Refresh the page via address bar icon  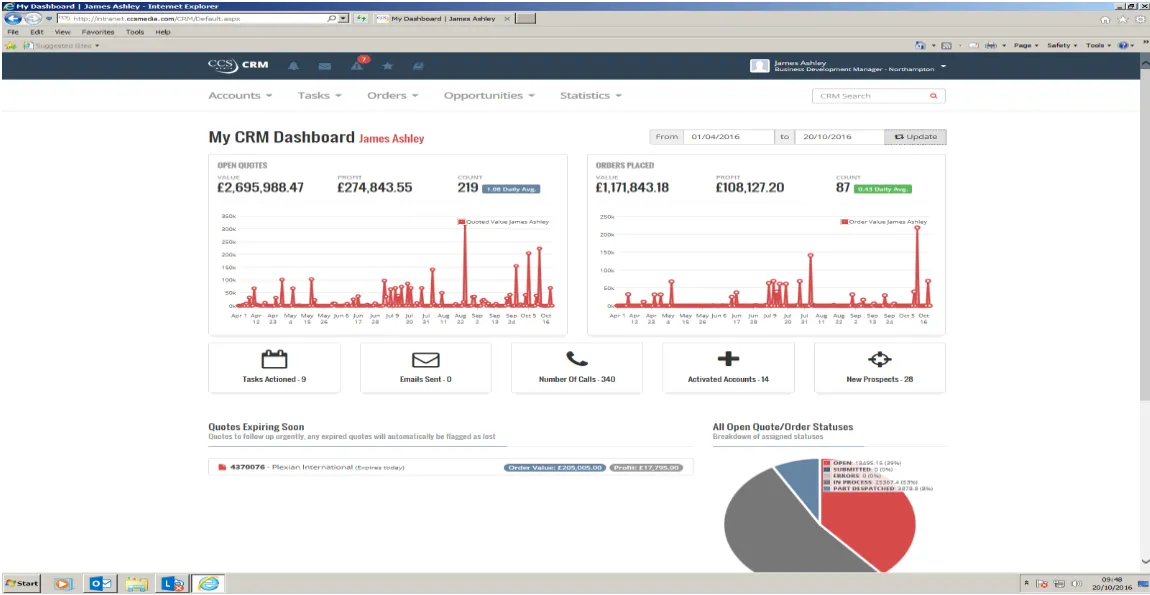coord(361,18)
